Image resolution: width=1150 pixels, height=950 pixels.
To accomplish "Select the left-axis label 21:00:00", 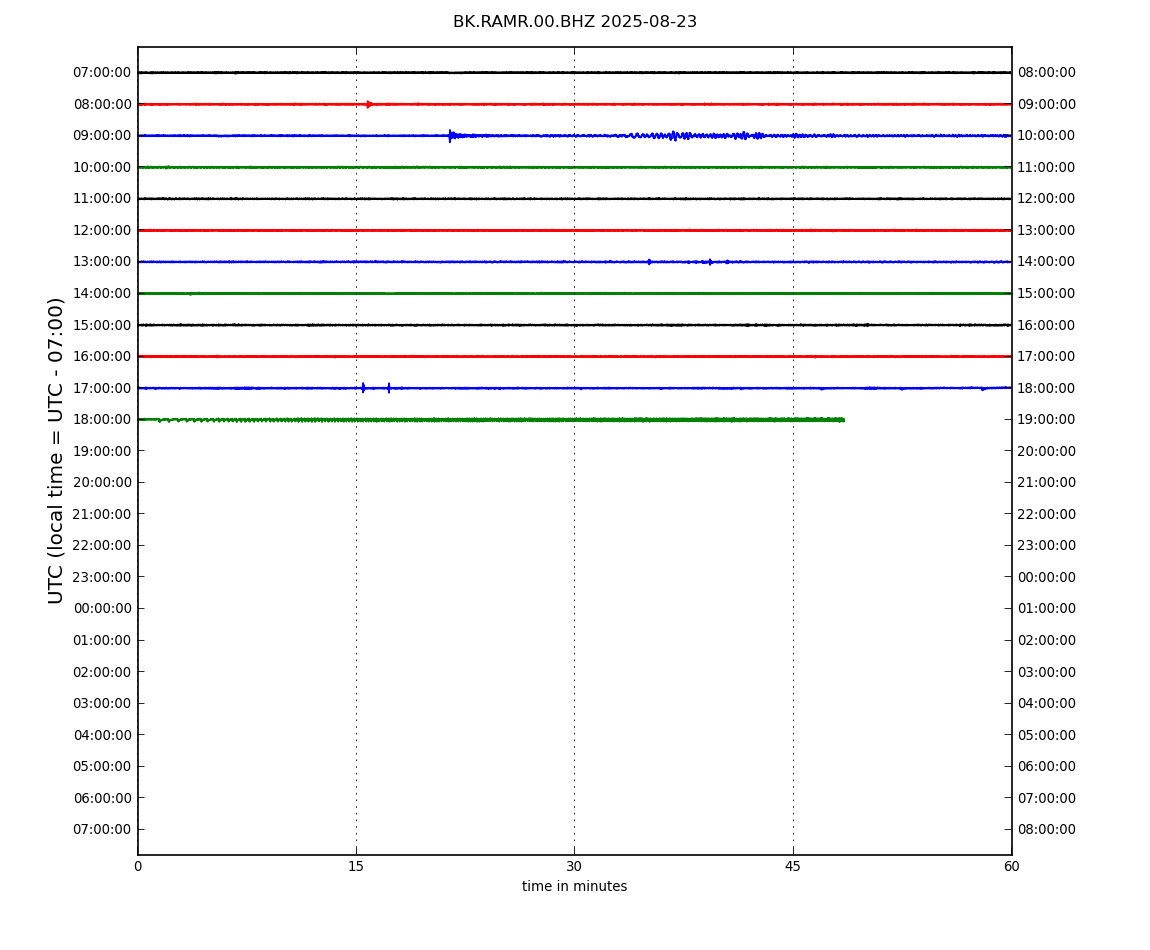I will [x=103, y=514].
